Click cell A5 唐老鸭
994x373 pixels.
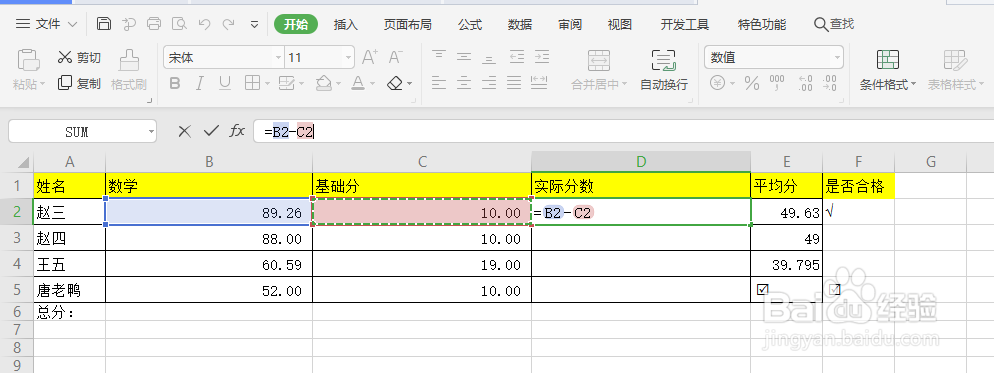[x=69, y=290]
